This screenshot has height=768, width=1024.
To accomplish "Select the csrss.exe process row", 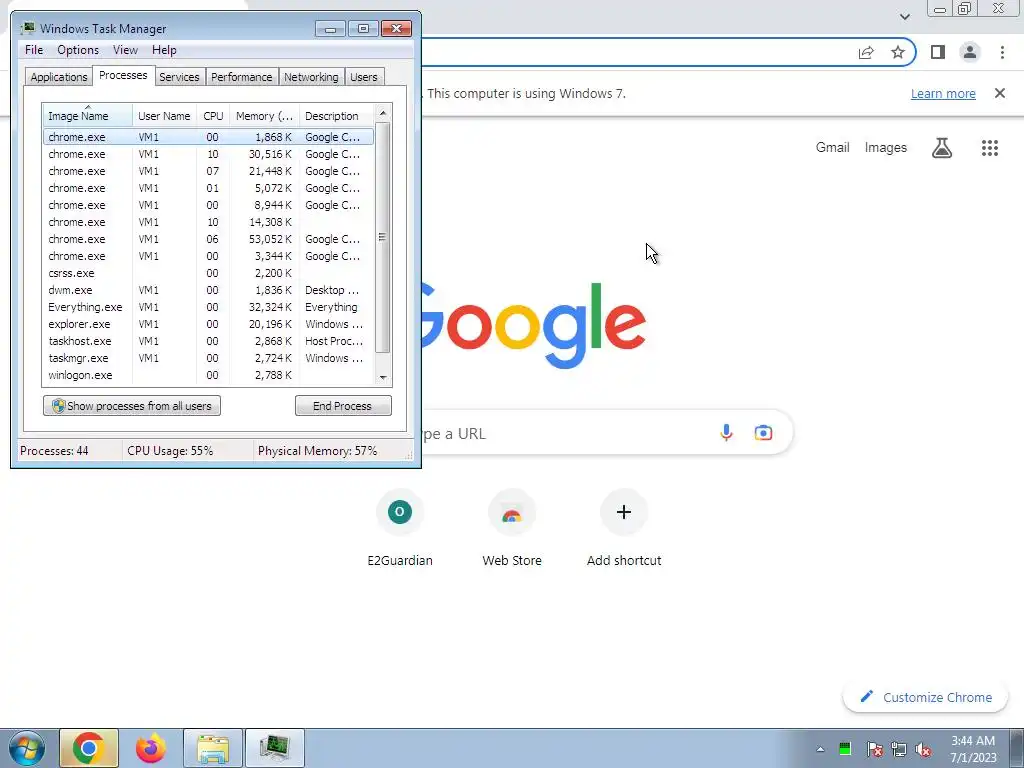I will [x=208, y=273].
